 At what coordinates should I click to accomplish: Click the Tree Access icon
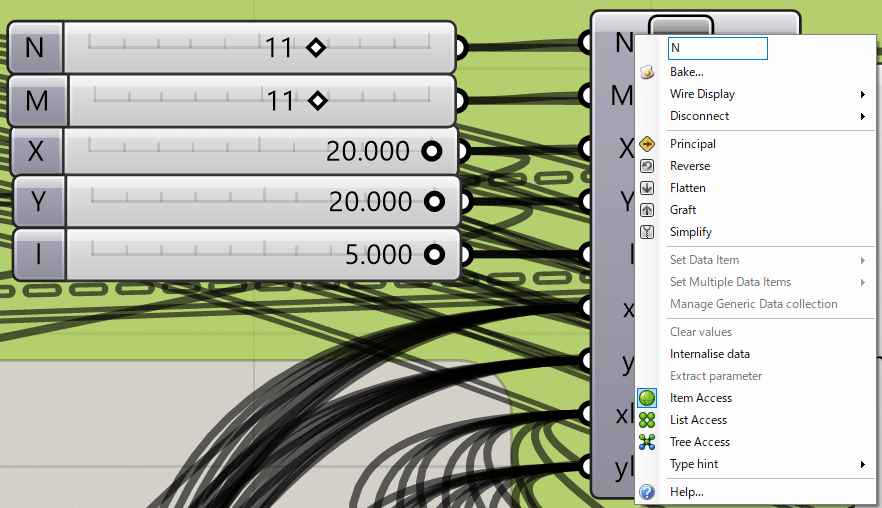[647, 442]
